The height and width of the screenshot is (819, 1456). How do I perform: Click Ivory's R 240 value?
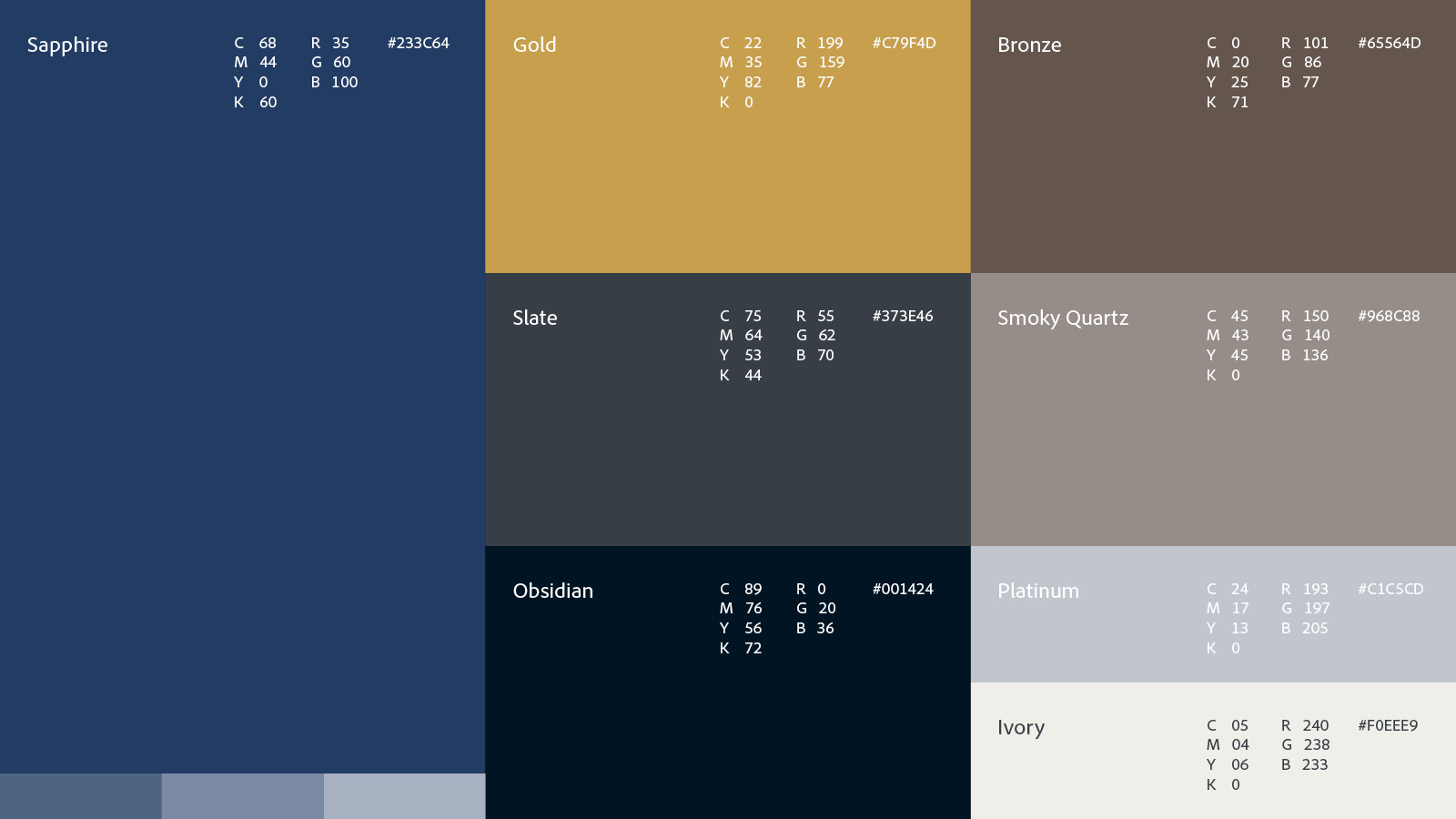1305,725
